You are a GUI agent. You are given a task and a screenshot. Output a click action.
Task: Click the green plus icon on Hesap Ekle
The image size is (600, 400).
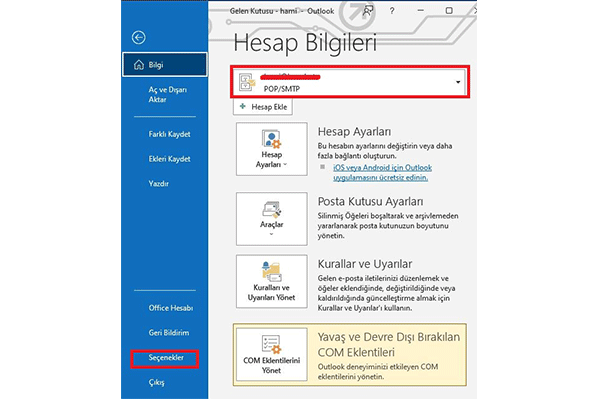pos(242,106)
